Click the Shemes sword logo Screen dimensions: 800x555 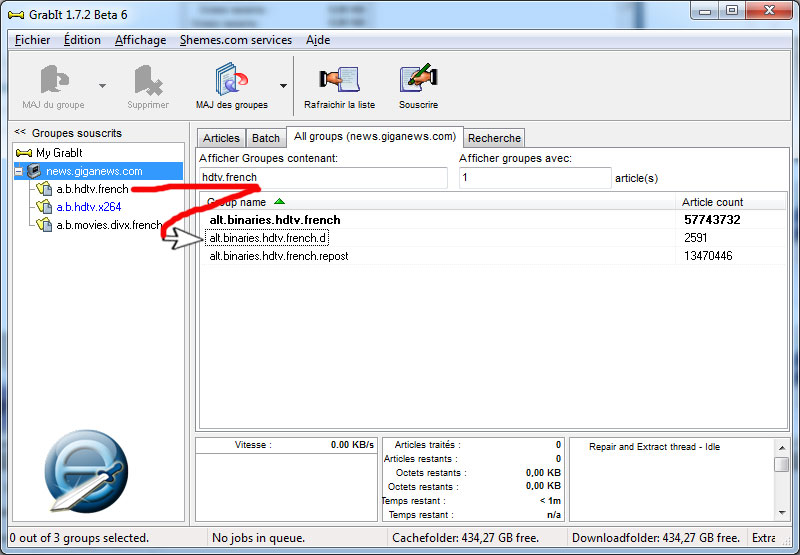87,472
